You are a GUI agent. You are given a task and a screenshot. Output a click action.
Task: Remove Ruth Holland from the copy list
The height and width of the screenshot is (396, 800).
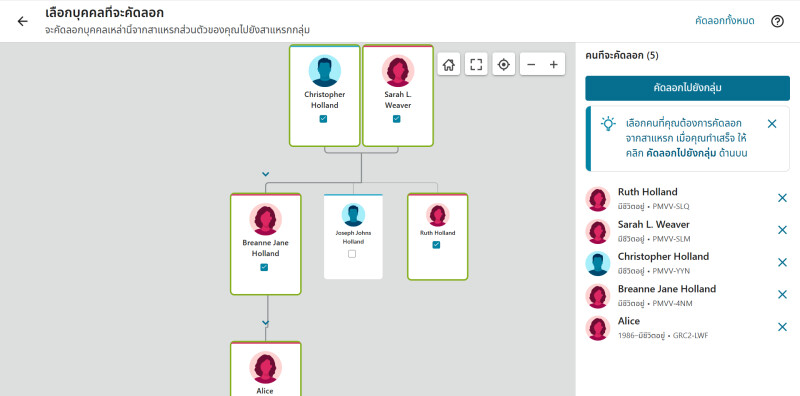click(x=782, y=198)
